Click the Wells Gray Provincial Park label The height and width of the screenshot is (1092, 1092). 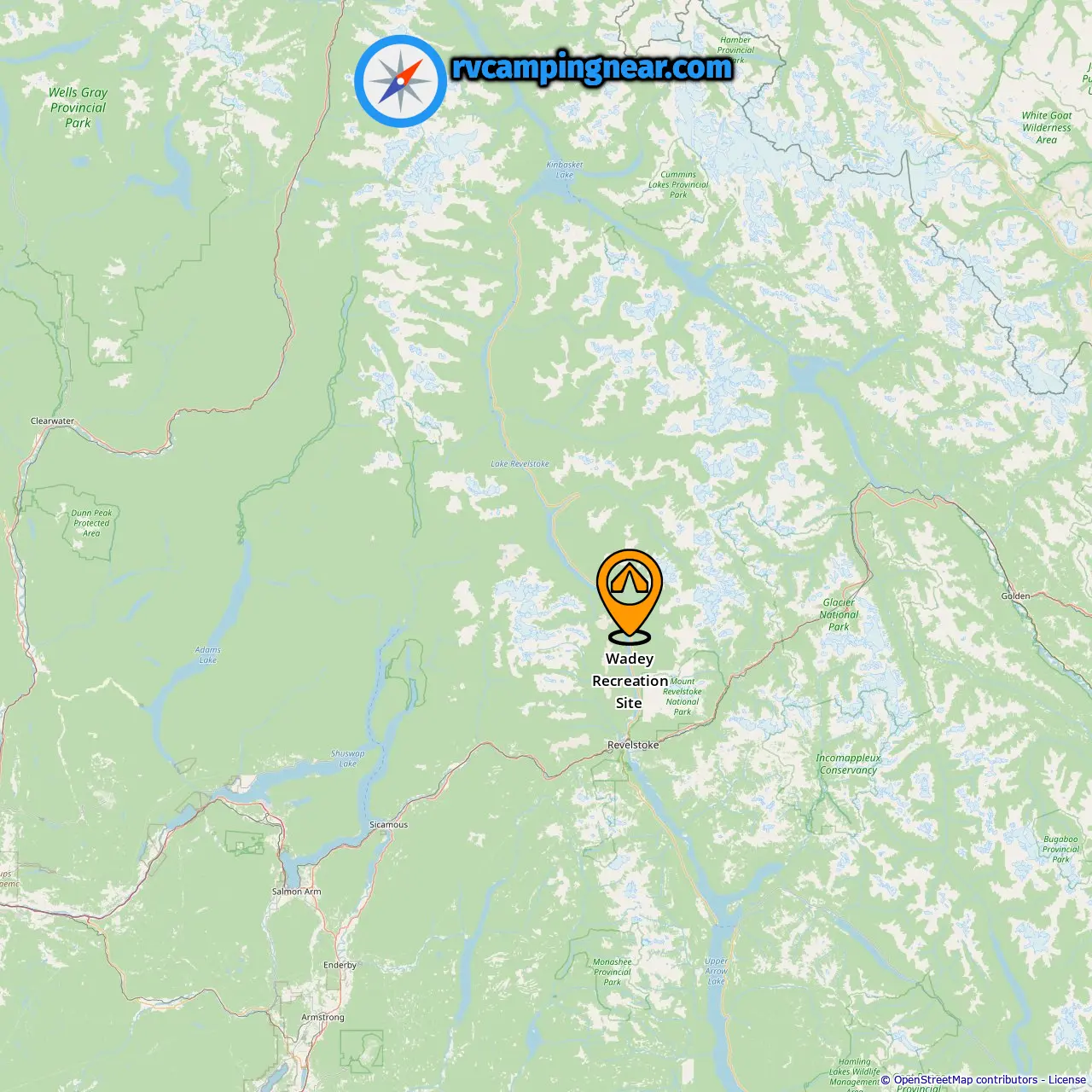tap(78, 107)
